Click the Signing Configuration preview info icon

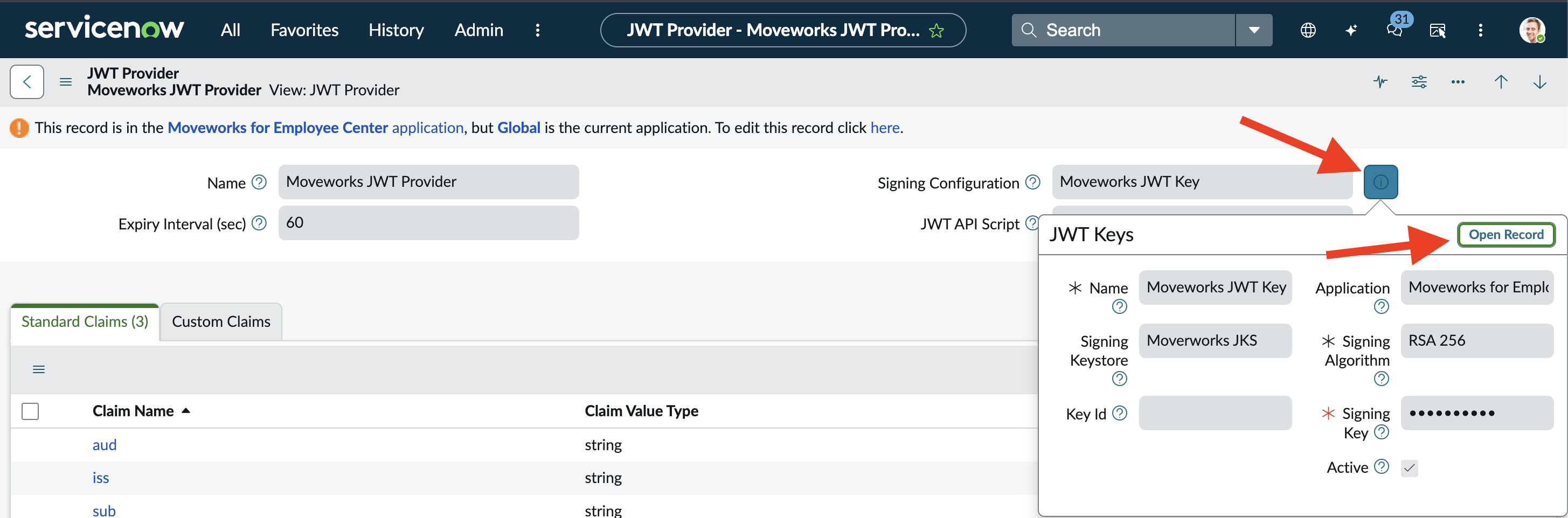coord(1380,182)
